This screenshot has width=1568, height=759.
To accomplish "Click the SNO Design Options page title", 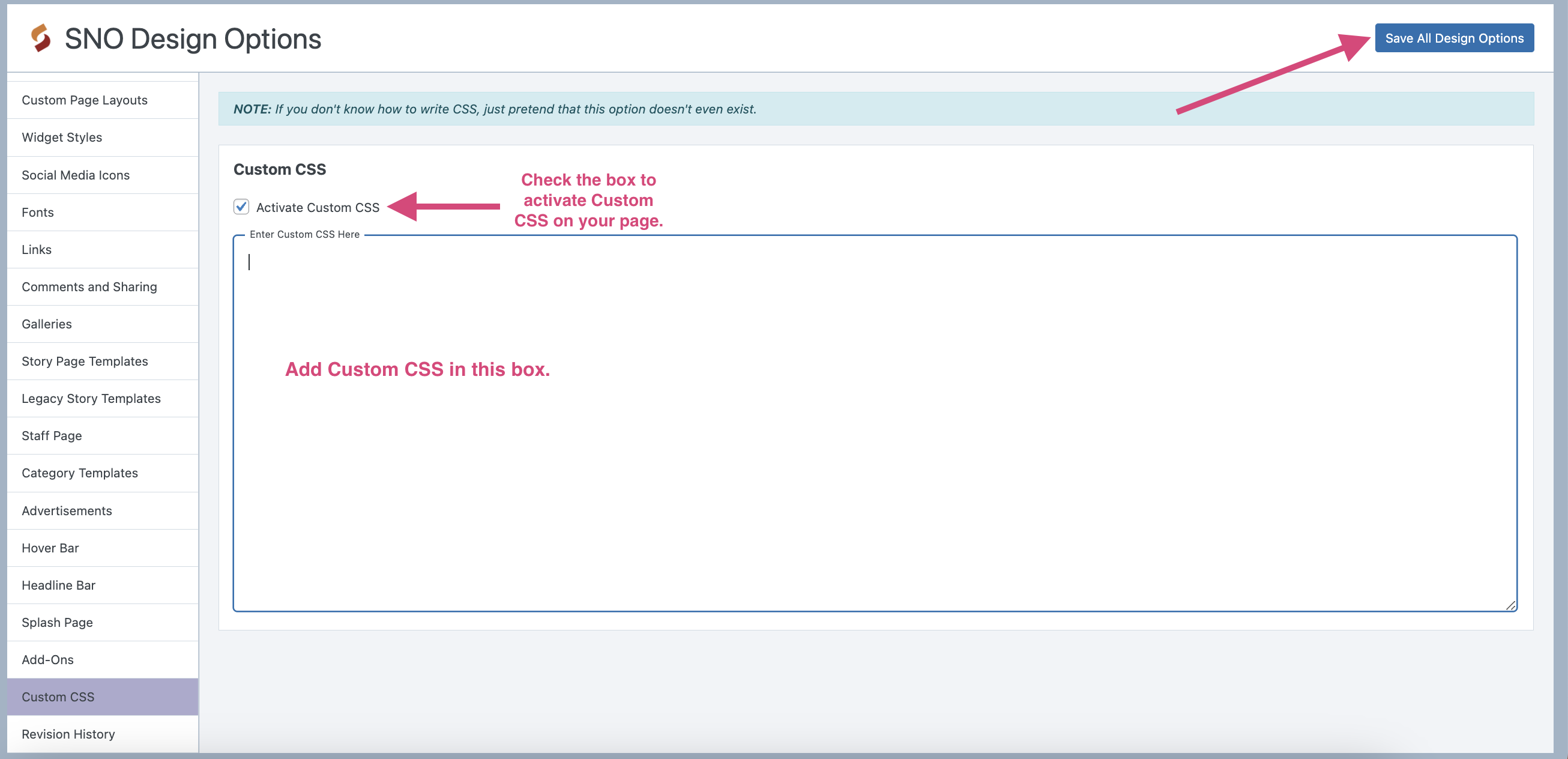I will pos(193,39).
